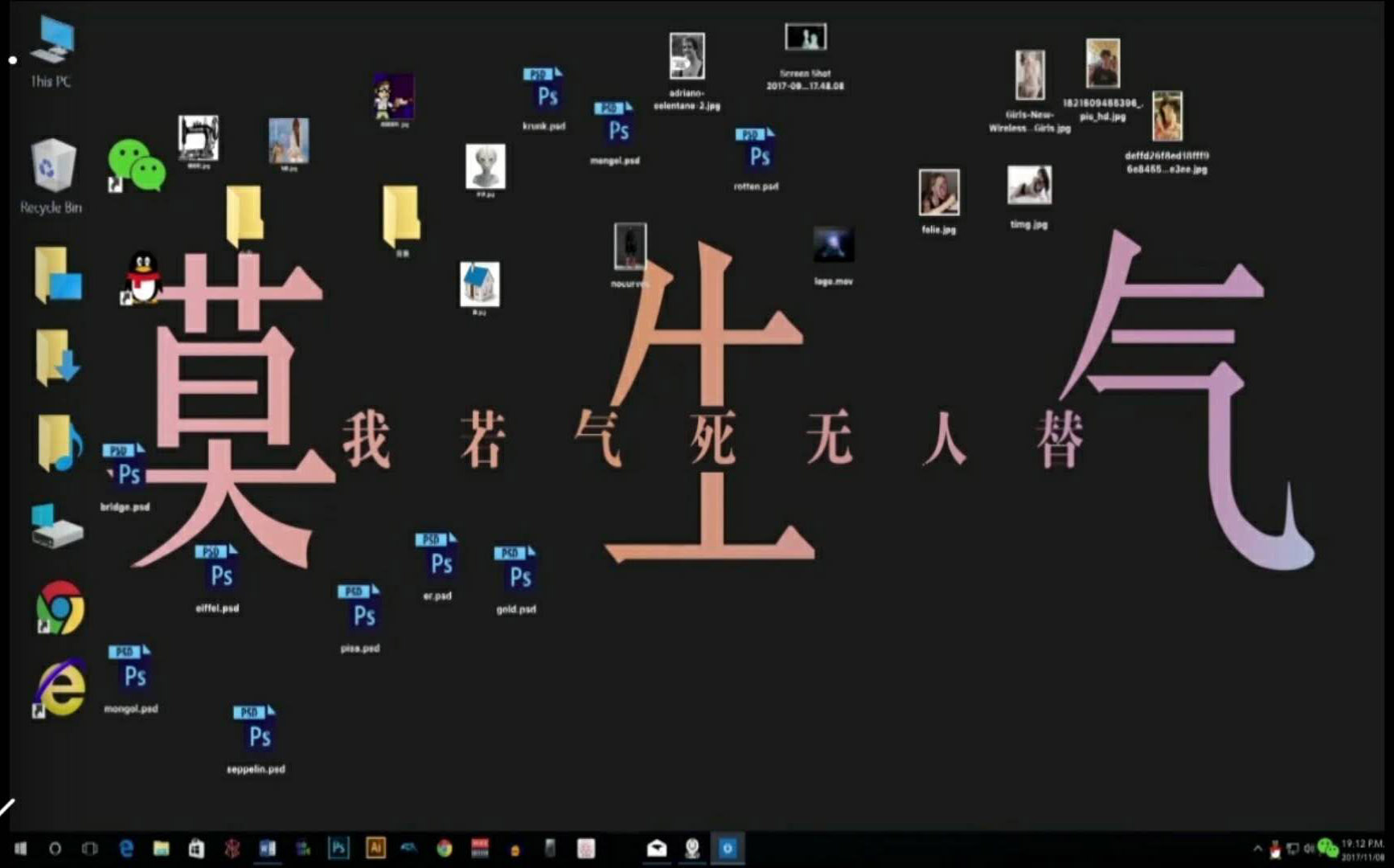Open Microsoft Edge from the taskbar
The image size is (1394, 868).
(126, 849)
